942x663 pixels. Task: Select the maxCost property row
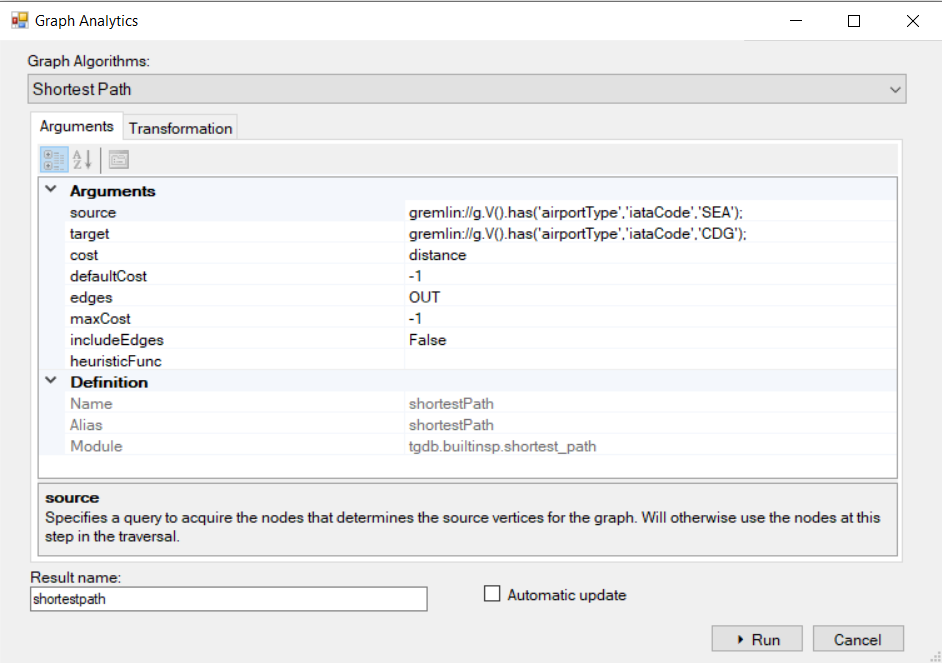click(x=100, y=319)
